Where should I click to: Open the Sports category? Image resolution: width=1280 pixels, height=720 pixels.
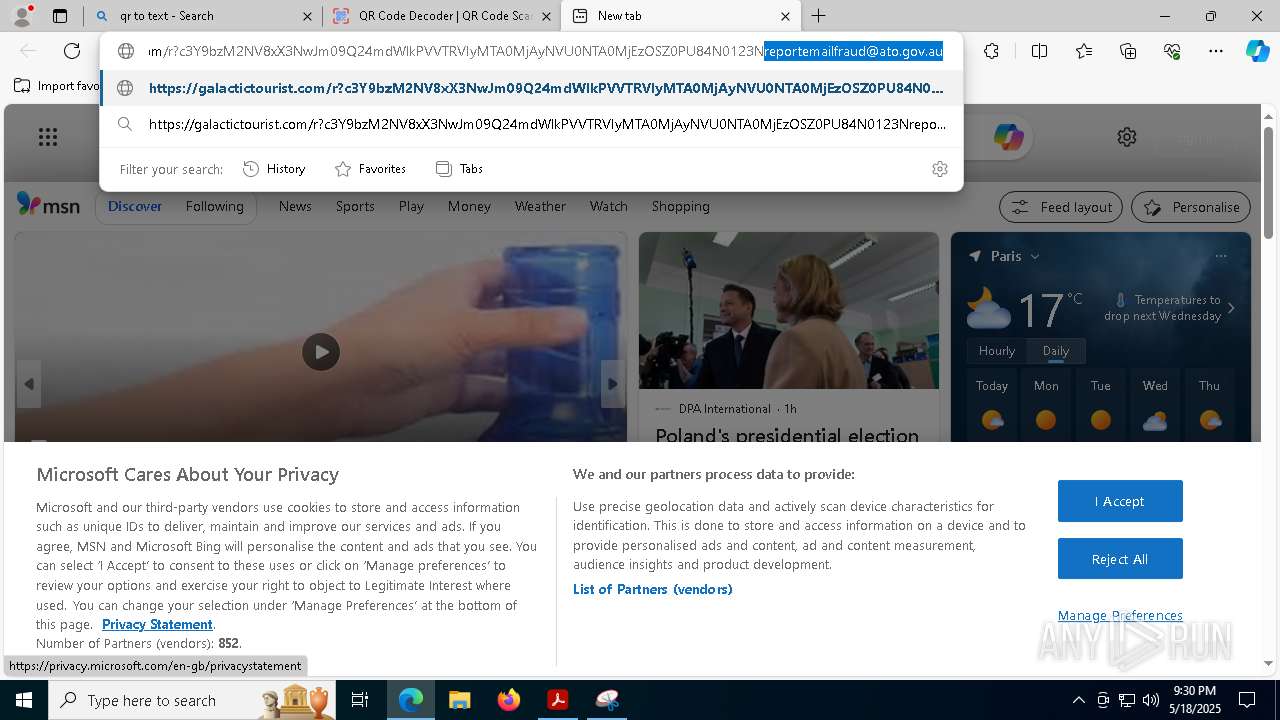coord(355,206)
